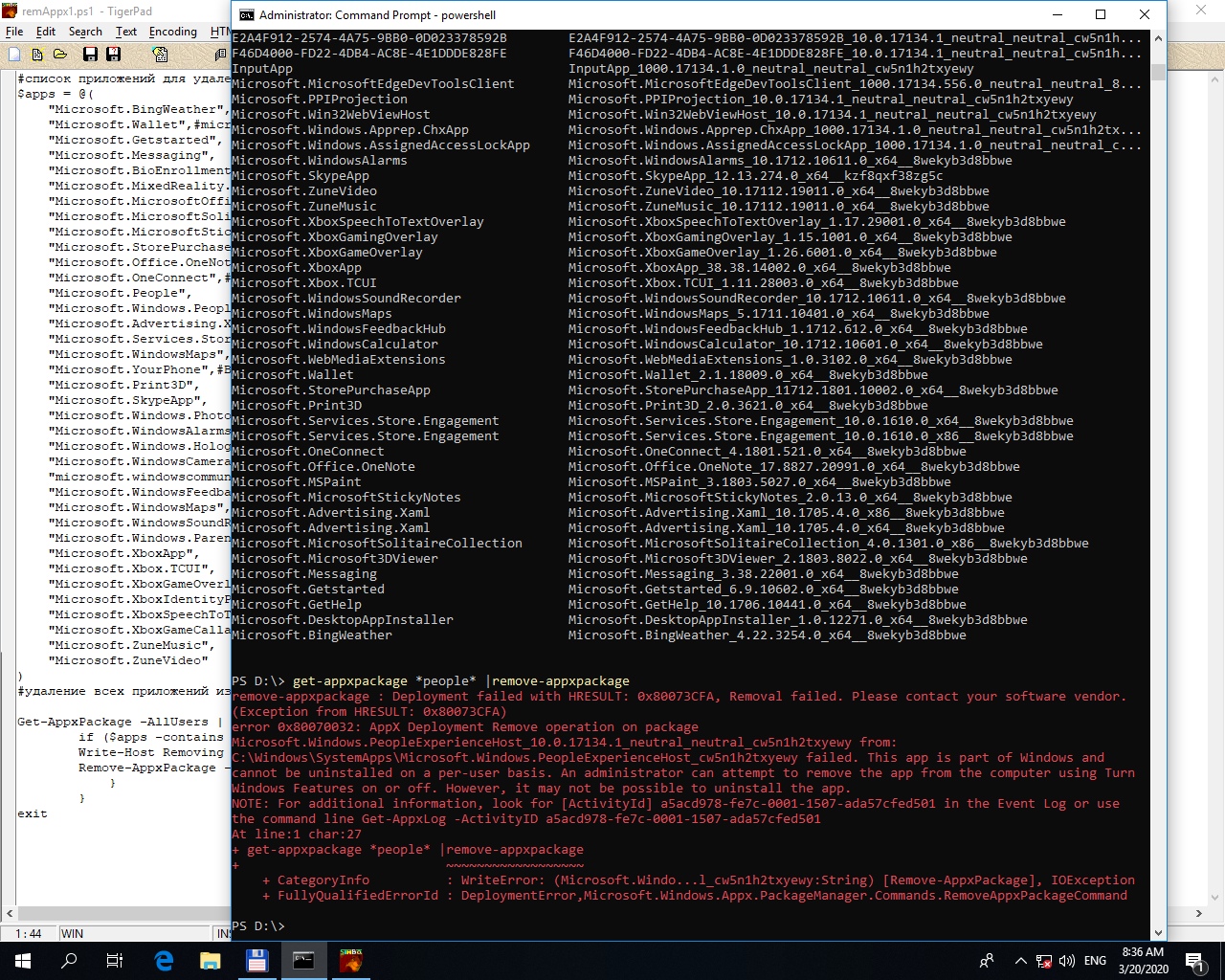Click the "exit" line in TigerPad script

[33, 813]
